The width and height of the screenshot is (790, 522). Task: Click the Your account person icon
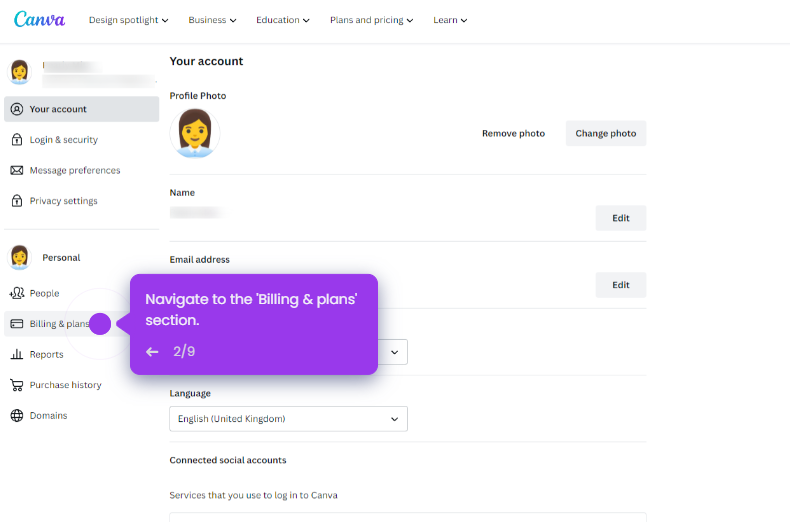pos(17,109)
